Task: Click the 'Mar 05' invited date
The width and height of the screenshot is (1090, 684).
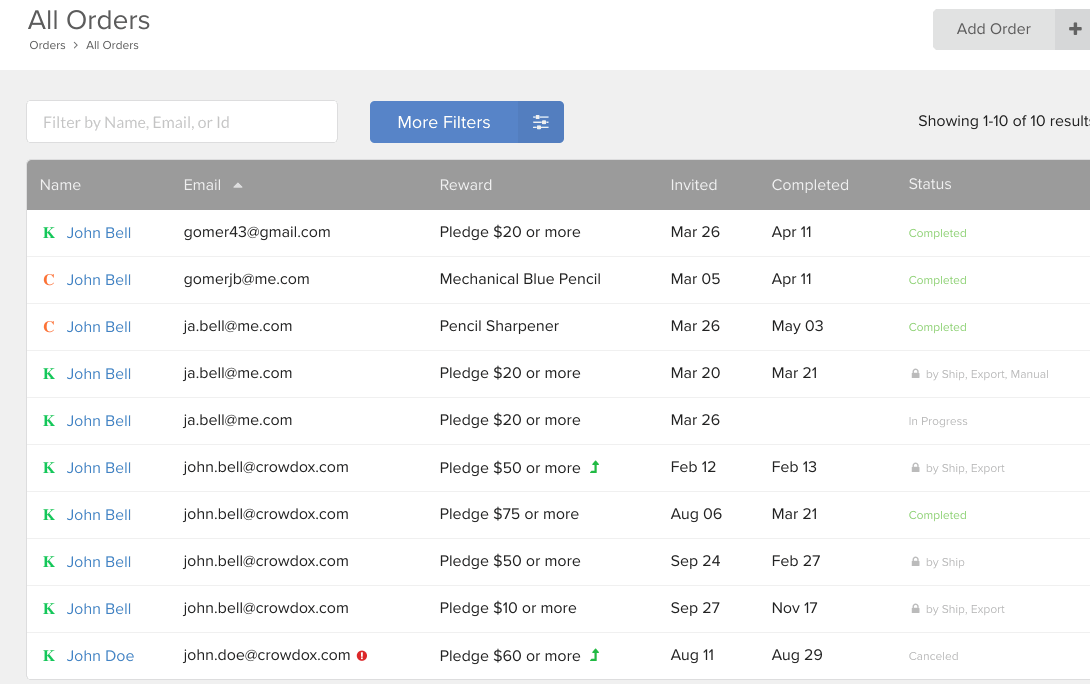Action: 695,279
